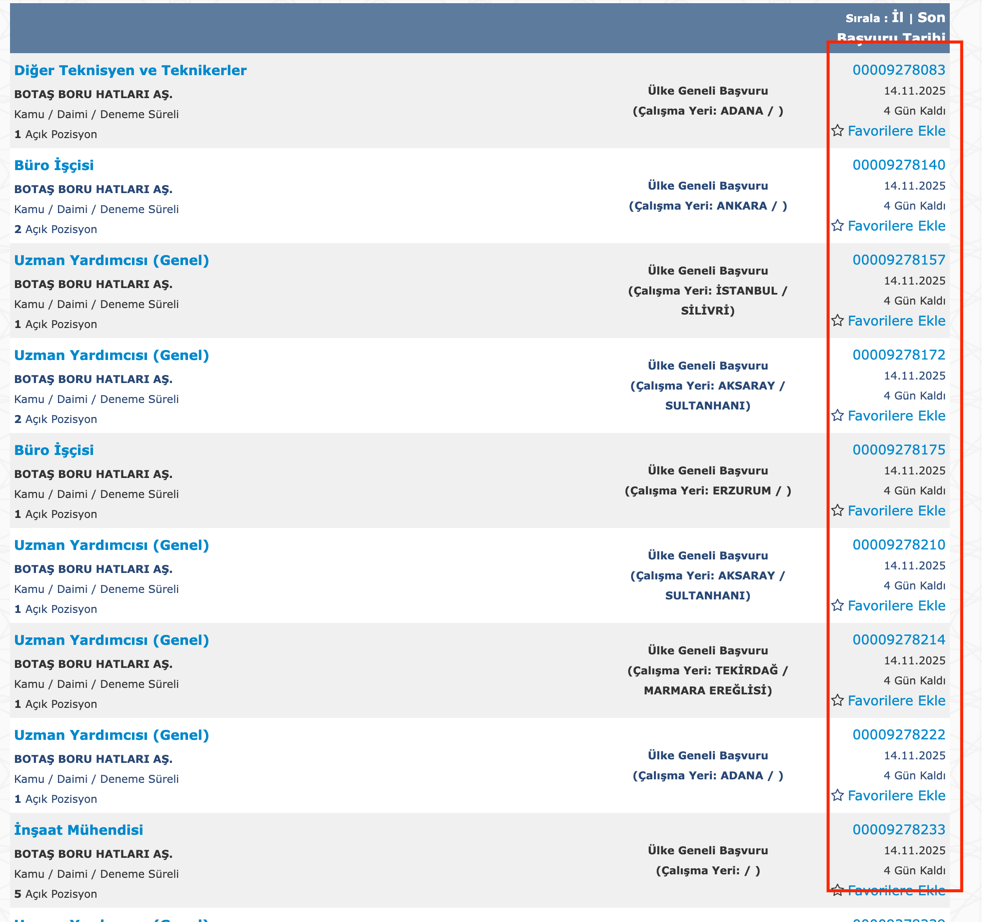
Task: Click the star icon for listing 00009278083
Action: tap(838, 131)
